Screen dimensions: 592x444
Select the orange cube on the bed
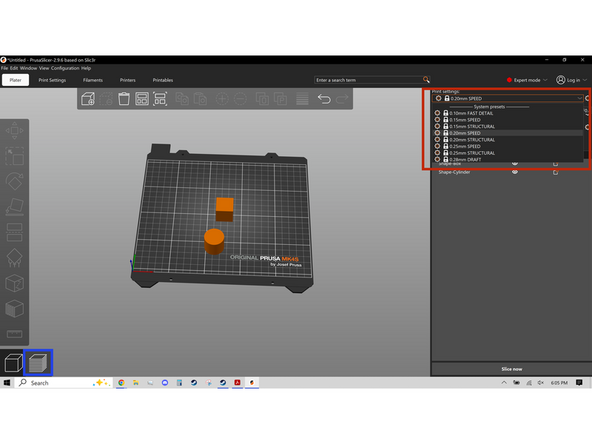point(224,209)
